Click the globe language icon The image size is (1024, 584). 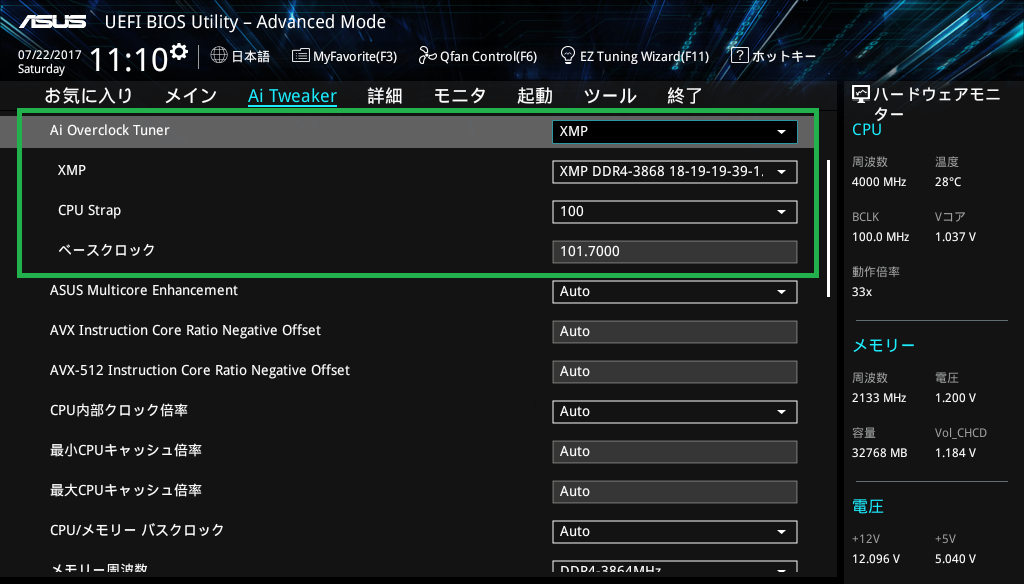click(219, 56)
